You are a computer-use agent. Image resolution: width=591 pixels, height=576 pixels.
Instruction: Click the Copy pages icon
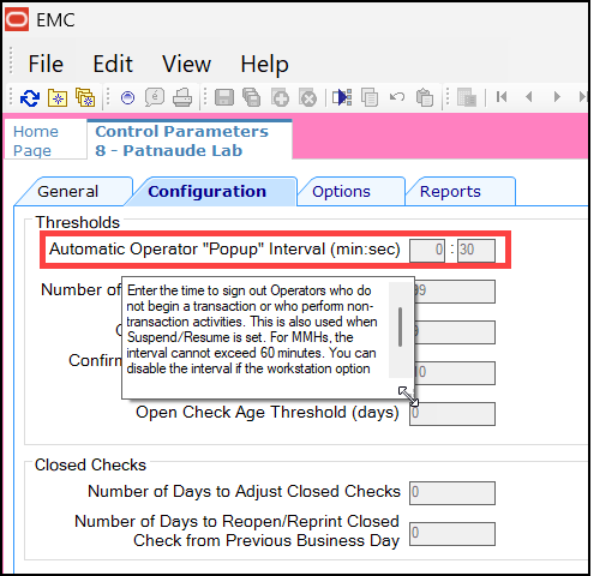(x=370, y=98)
